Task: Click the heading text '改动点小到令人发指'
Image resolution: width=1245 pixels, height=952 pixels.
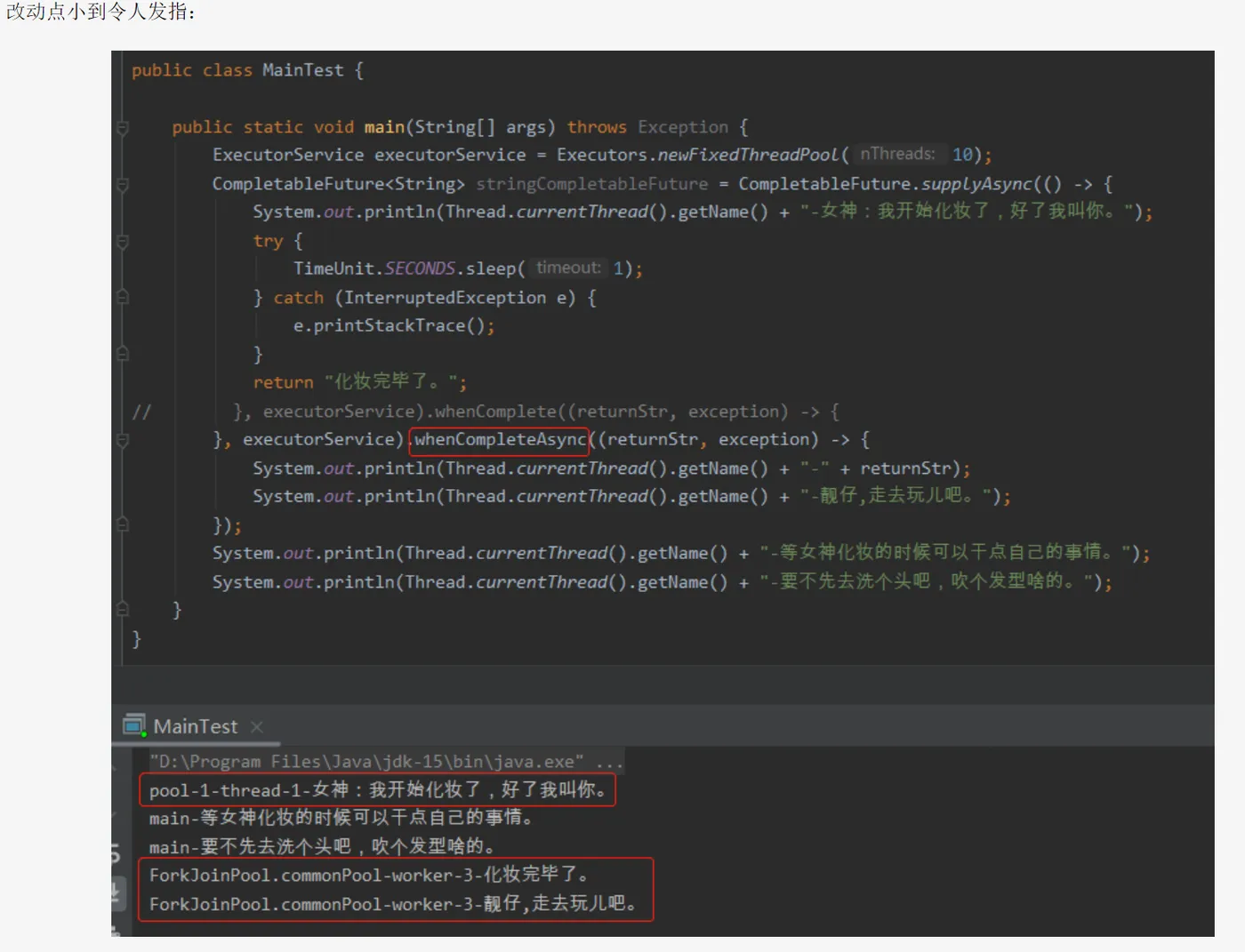Action: click(x=97, y=12)
